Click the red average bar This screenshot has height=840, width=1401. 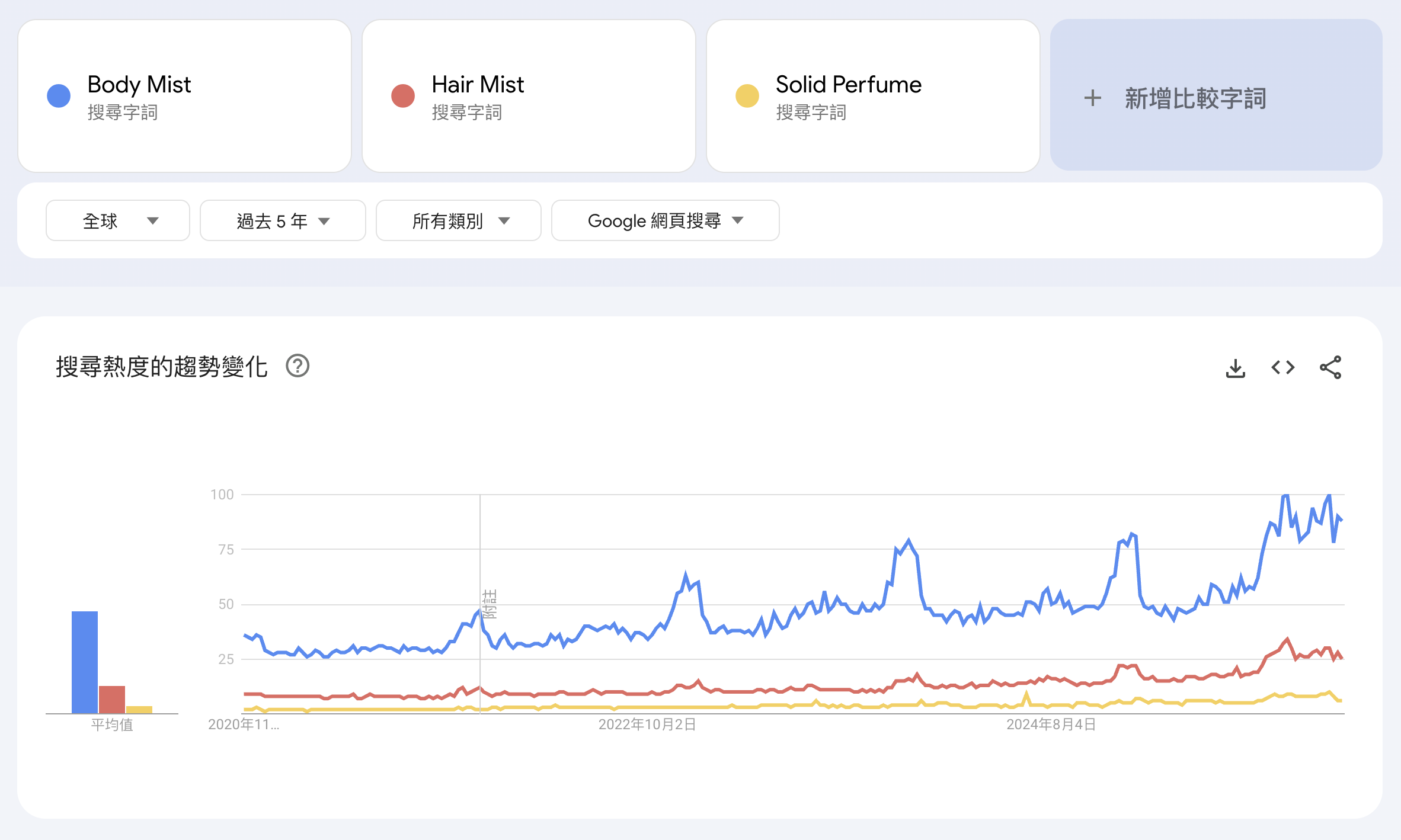pos(111,699)
